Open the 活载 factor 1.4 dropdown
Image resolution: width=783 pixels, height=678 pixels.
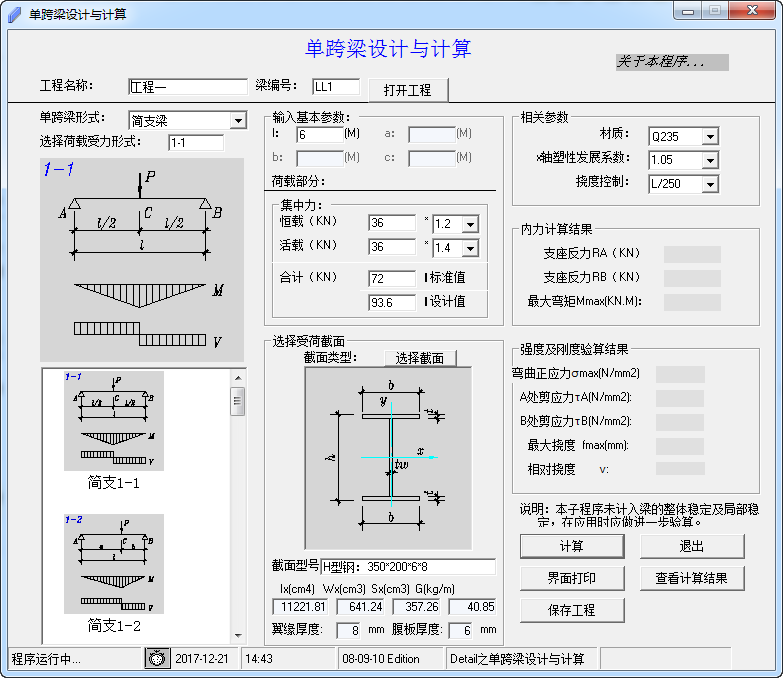470,248
